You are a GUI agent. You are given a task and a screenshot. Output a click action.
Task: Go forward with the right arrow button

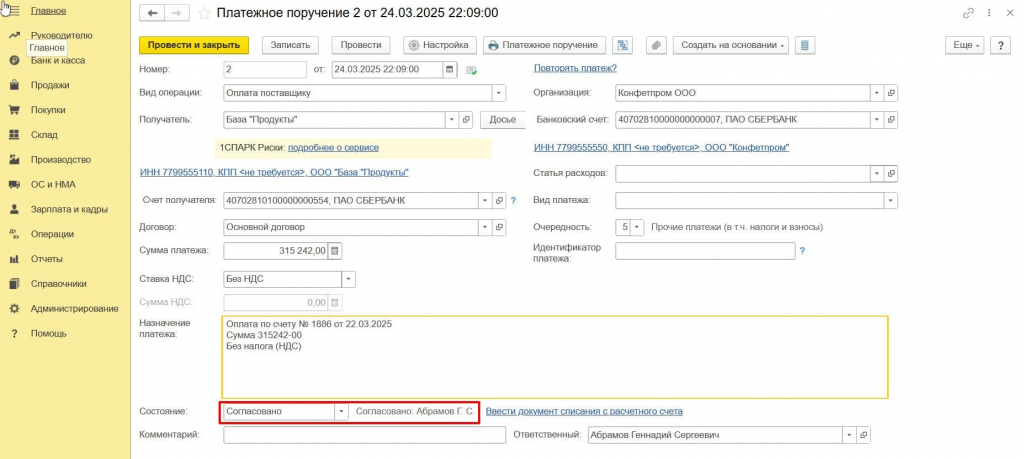pyautogui.click(x=176, y=13)
